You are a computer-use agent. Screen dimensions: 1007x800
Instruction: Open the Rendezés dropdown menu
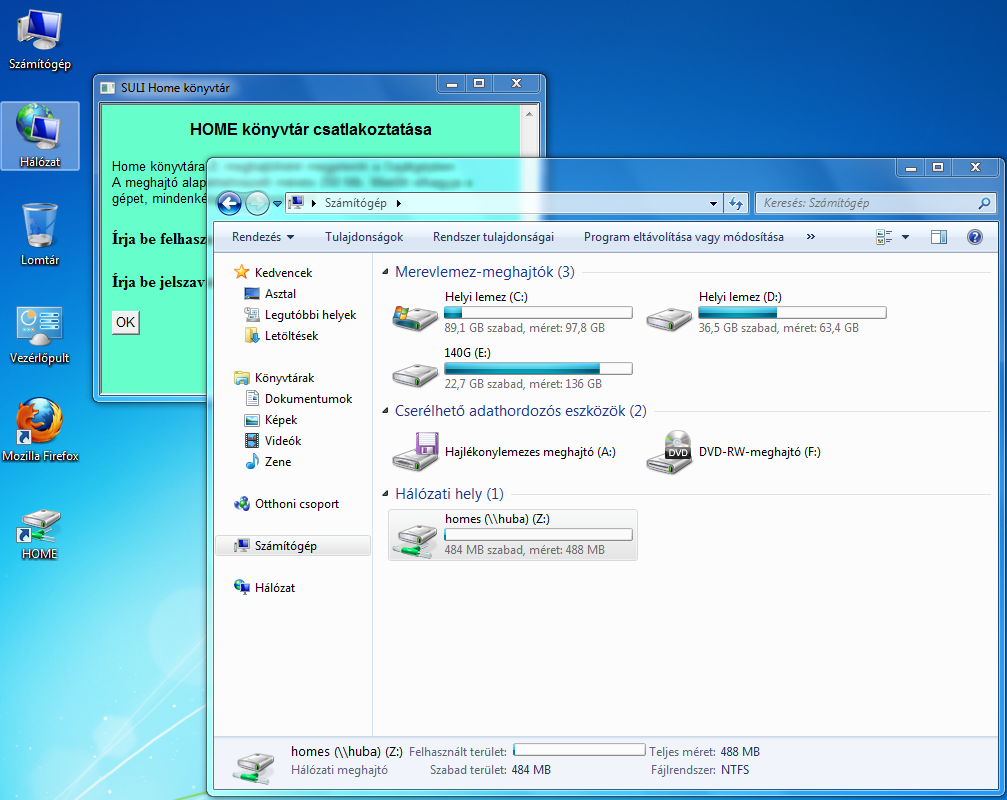pyautogui.click(x=263, y=237)
